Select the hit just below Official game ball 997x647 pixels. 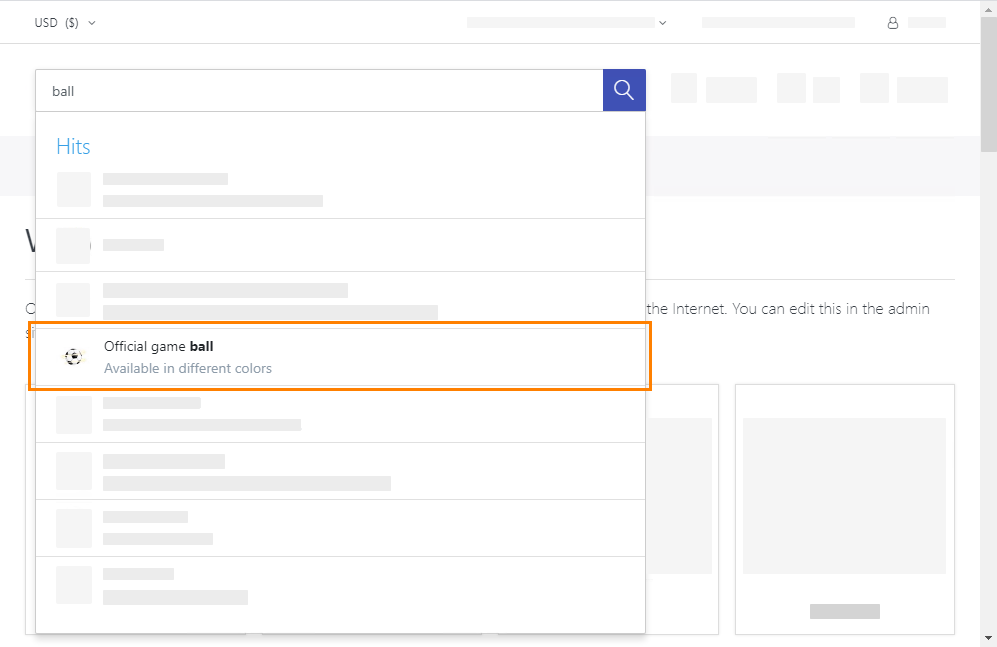coord(340,414)
